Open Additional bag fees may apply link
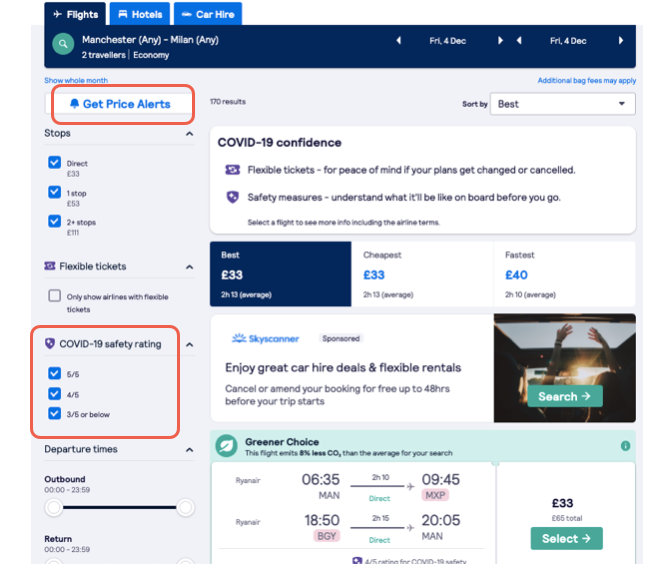The height and width of the screenshot is (580, 663). coord(587,80)
